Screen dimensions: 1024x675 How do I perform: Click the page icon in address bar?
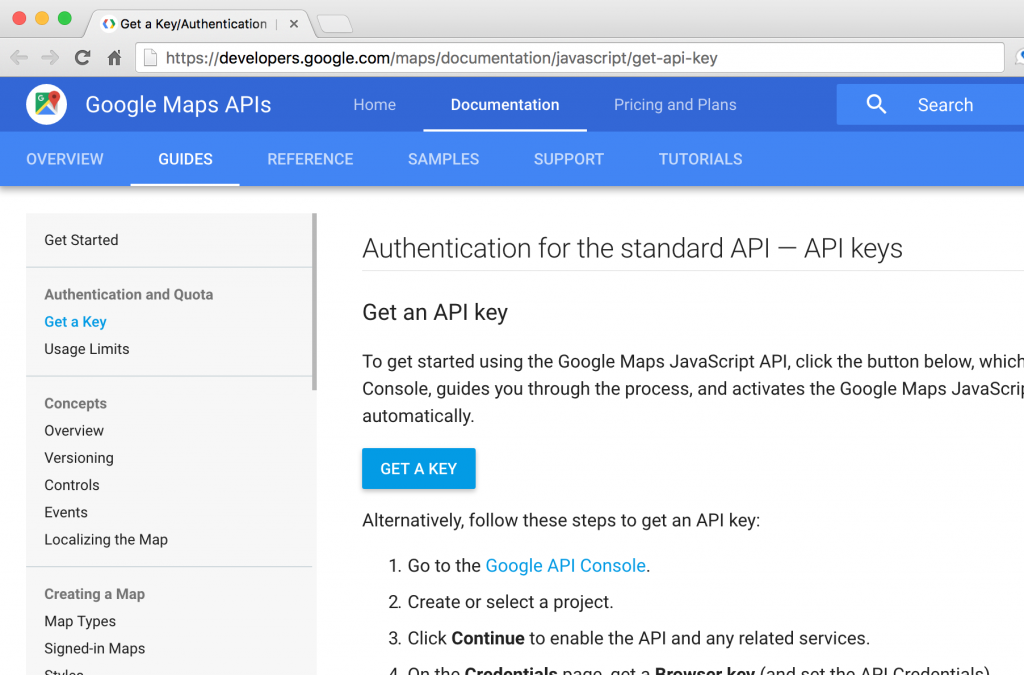click(151, 58)
